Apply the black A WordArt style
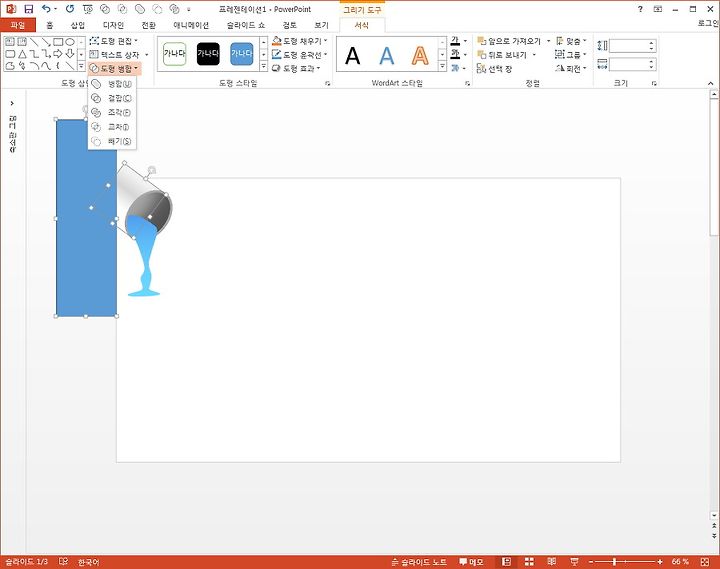Image resolution: width=720 pixels, height=569 pixels. pyautogui.click(x=353, y=56)
